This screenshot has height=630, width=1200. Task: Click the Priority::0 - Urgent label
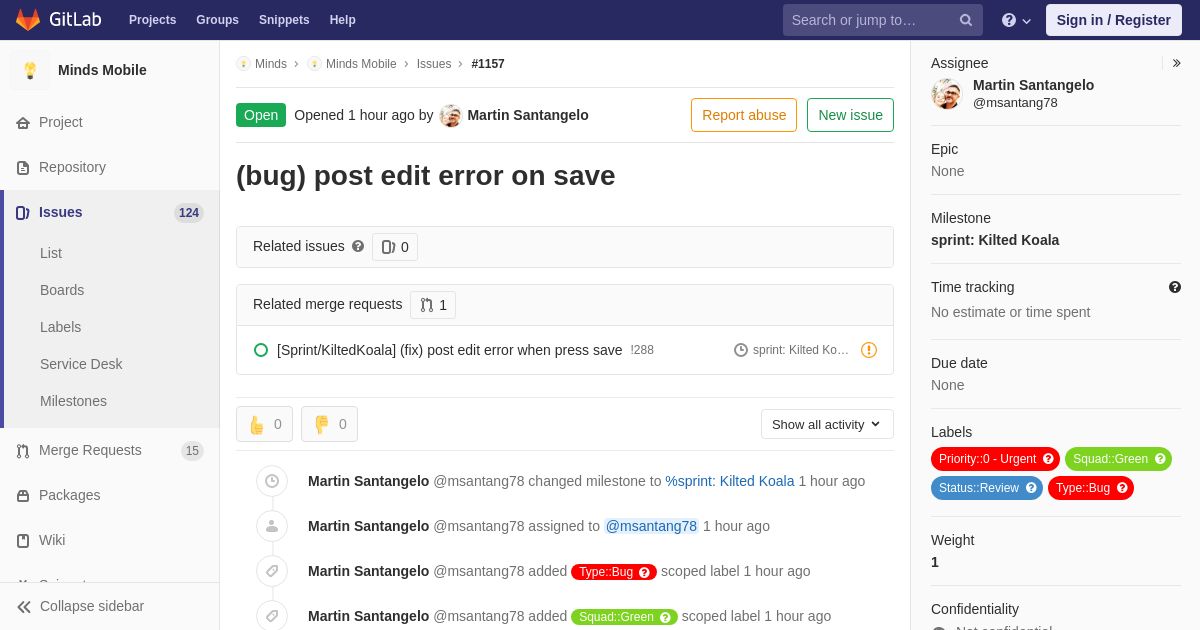[995, 459]
